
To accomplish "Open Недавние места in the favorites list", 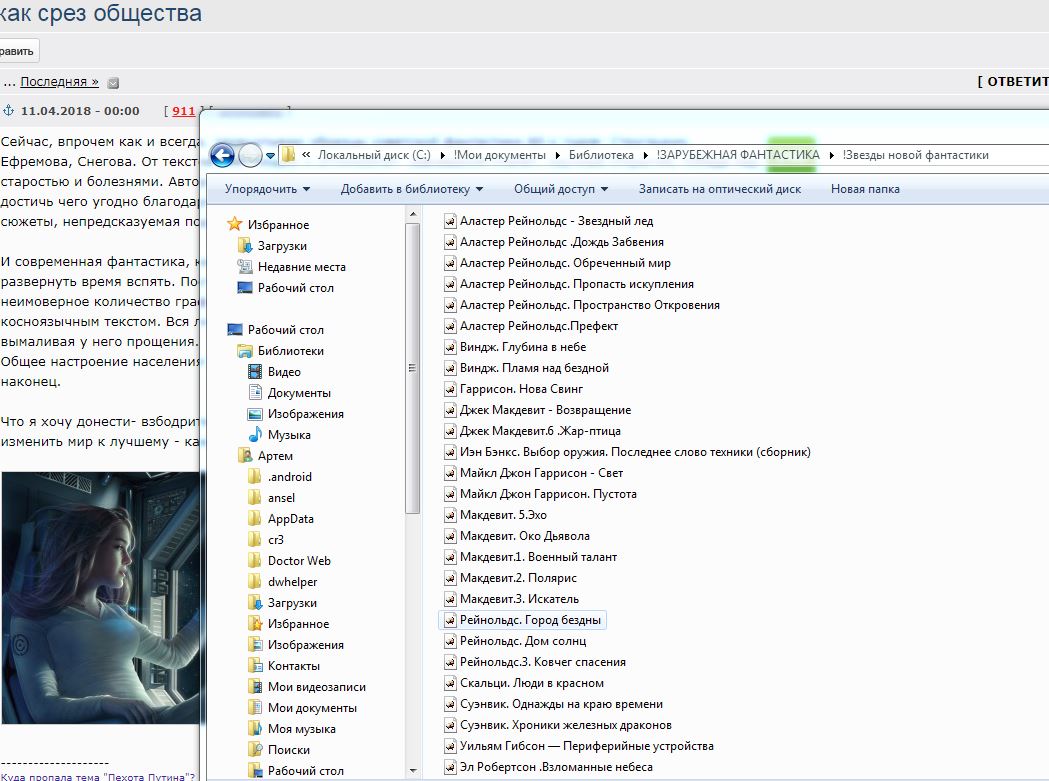I will [x=302, y=266].
